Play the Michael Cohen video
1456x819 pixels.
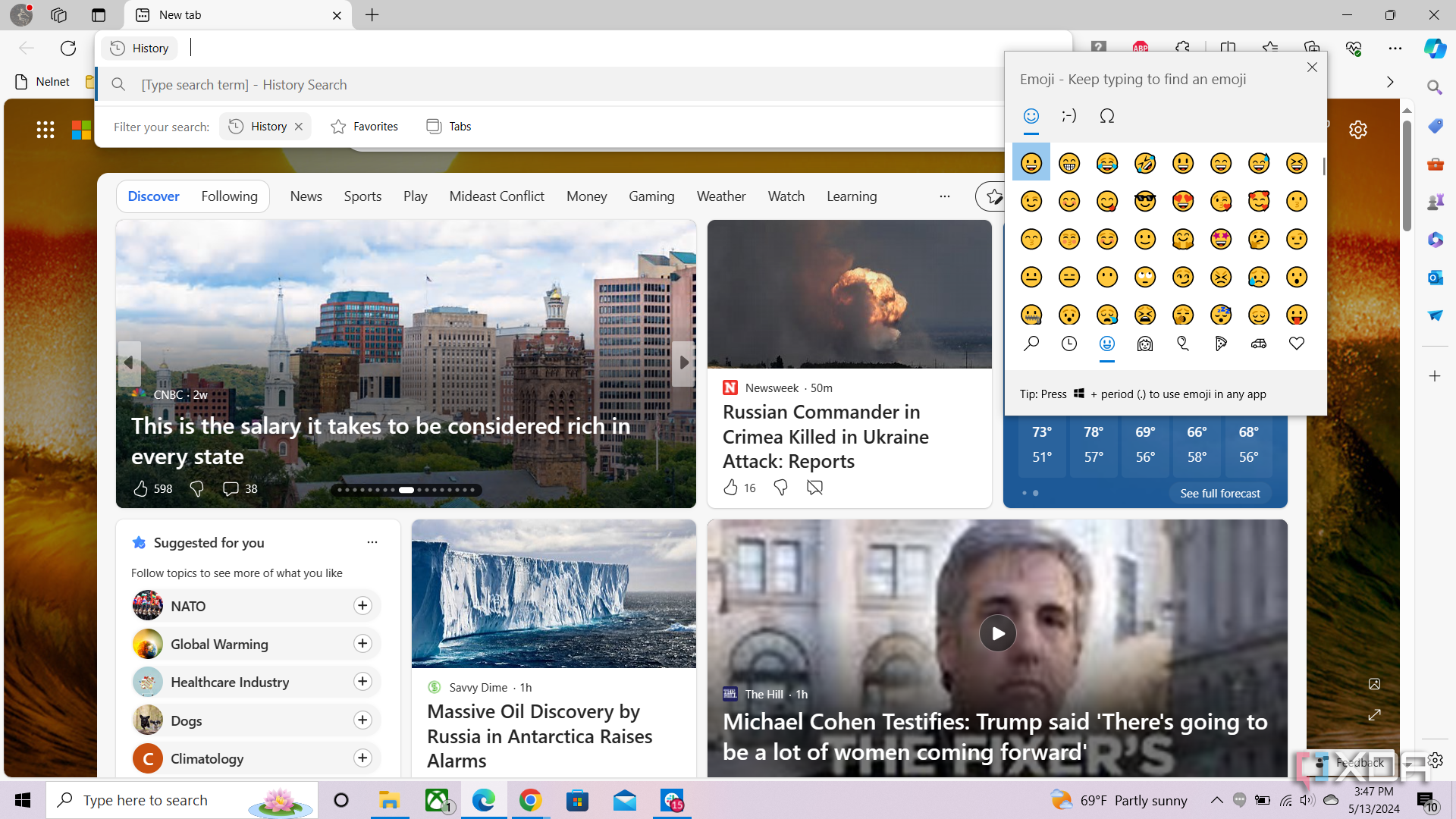tap(997, 633)
